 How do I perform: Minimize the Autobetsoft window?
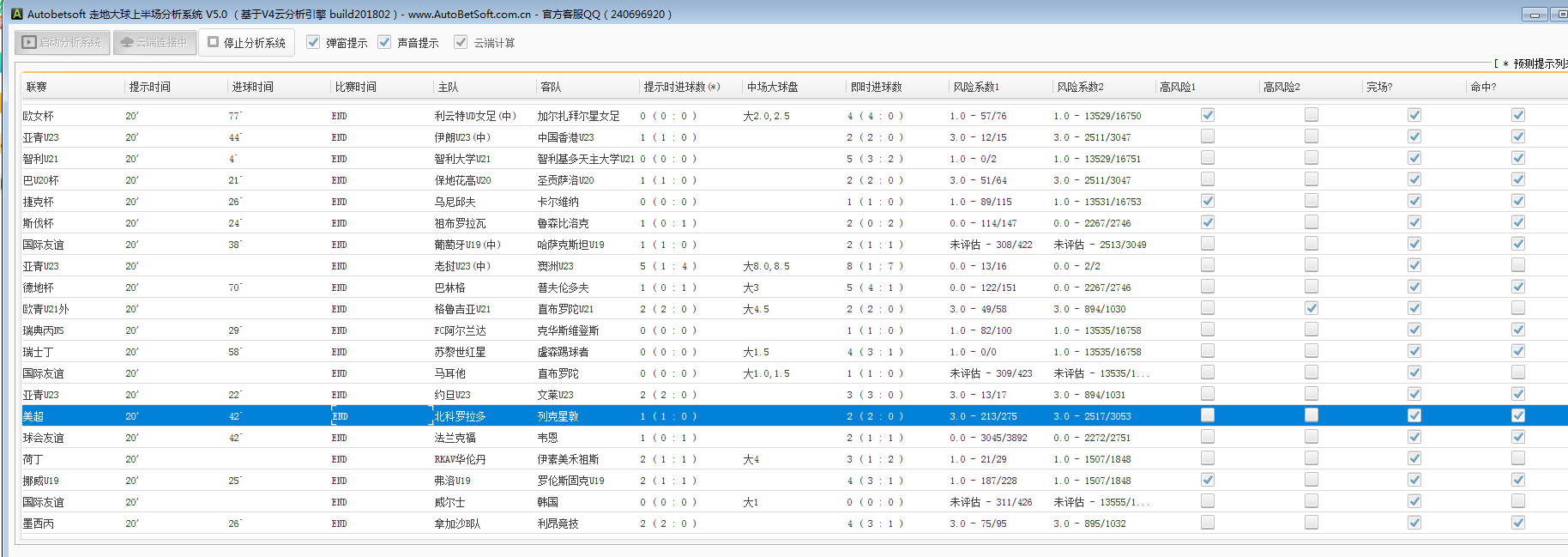pos(1535,14)
